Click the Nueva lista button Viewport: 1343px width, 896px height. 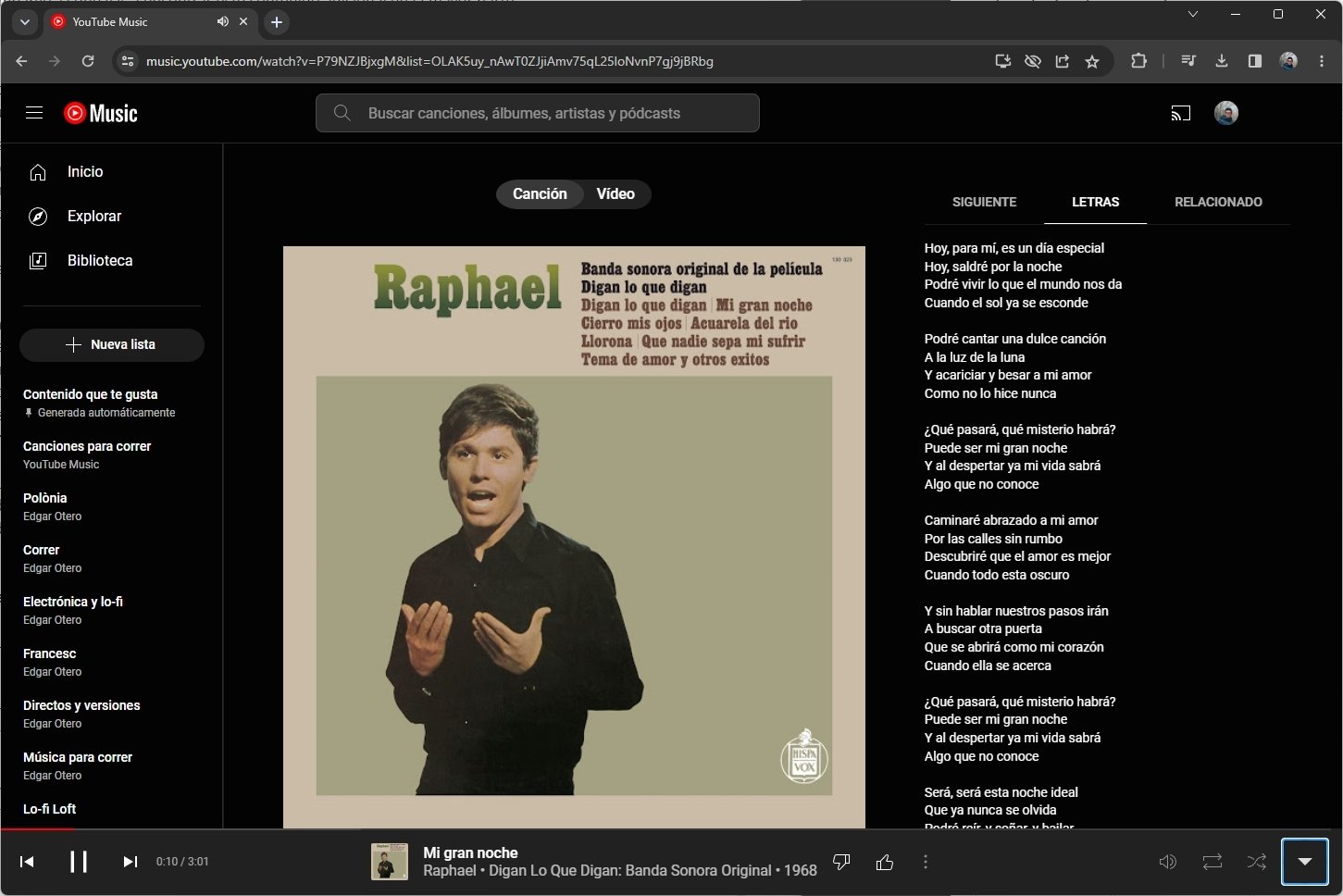pos(112,344)
